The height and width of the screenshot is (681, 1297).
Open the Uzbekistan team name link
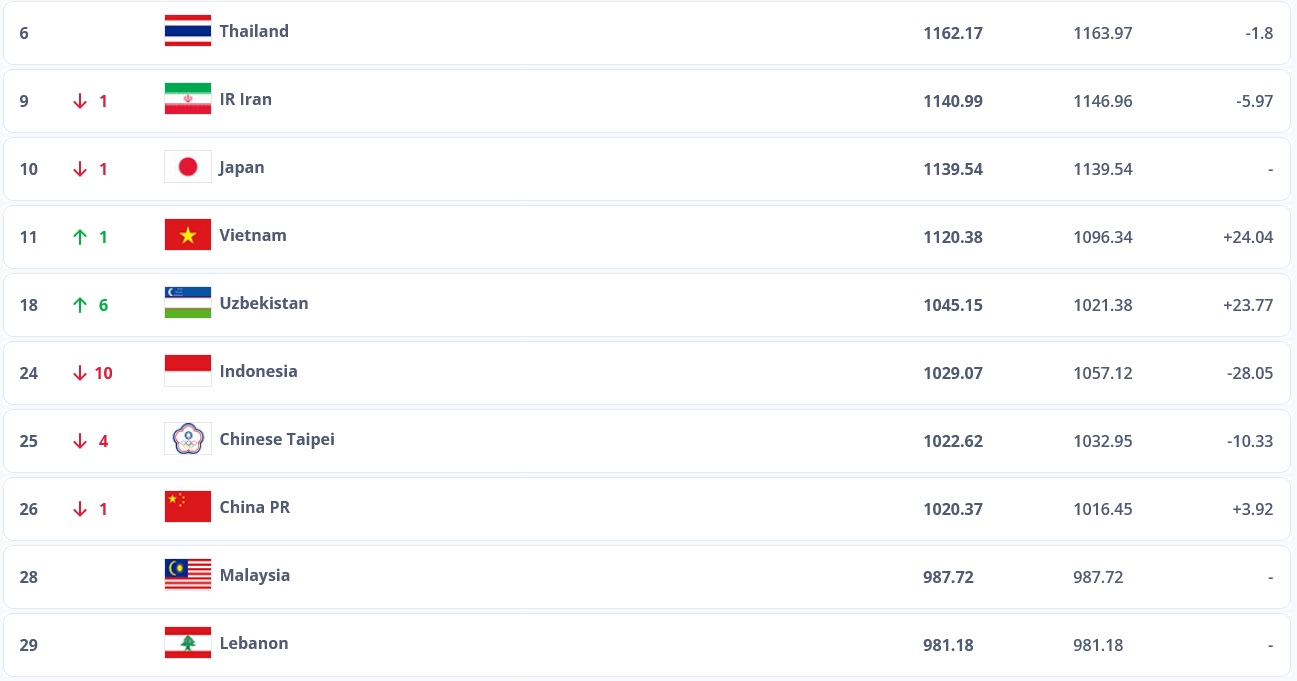click(264, 303)
